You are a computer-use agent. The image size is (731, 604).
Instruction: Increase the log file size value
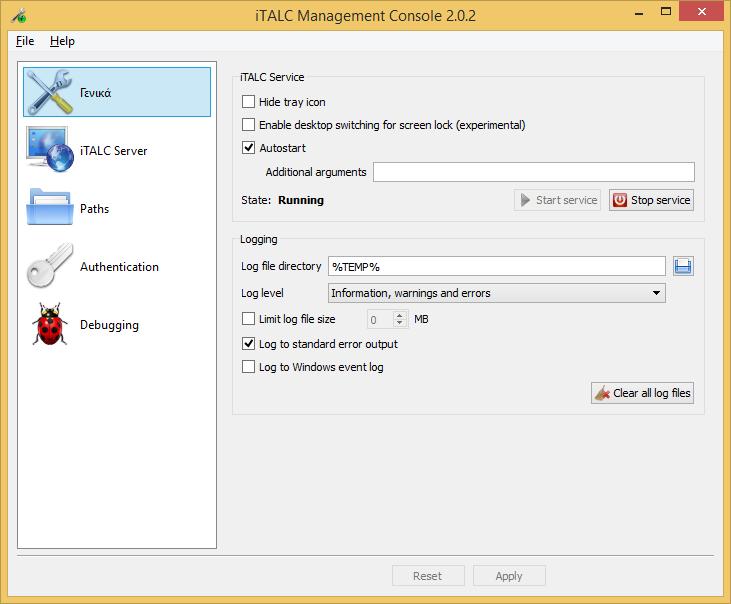[400, 315]
